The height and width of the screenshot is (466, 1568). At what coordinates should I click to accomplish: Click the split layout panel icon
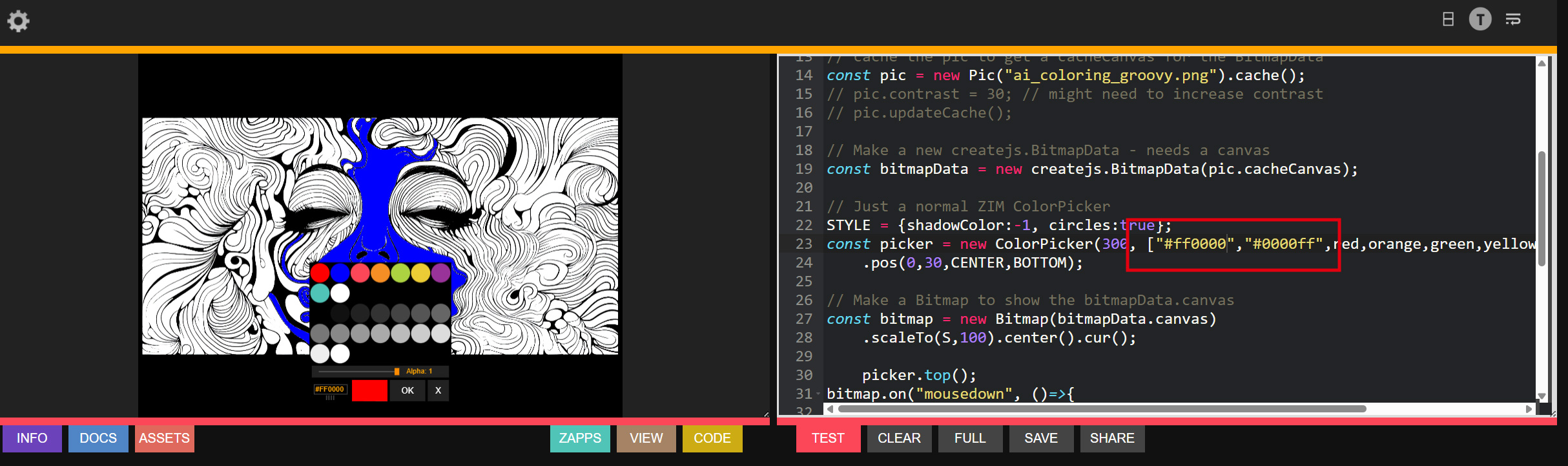pos(1448,19)
